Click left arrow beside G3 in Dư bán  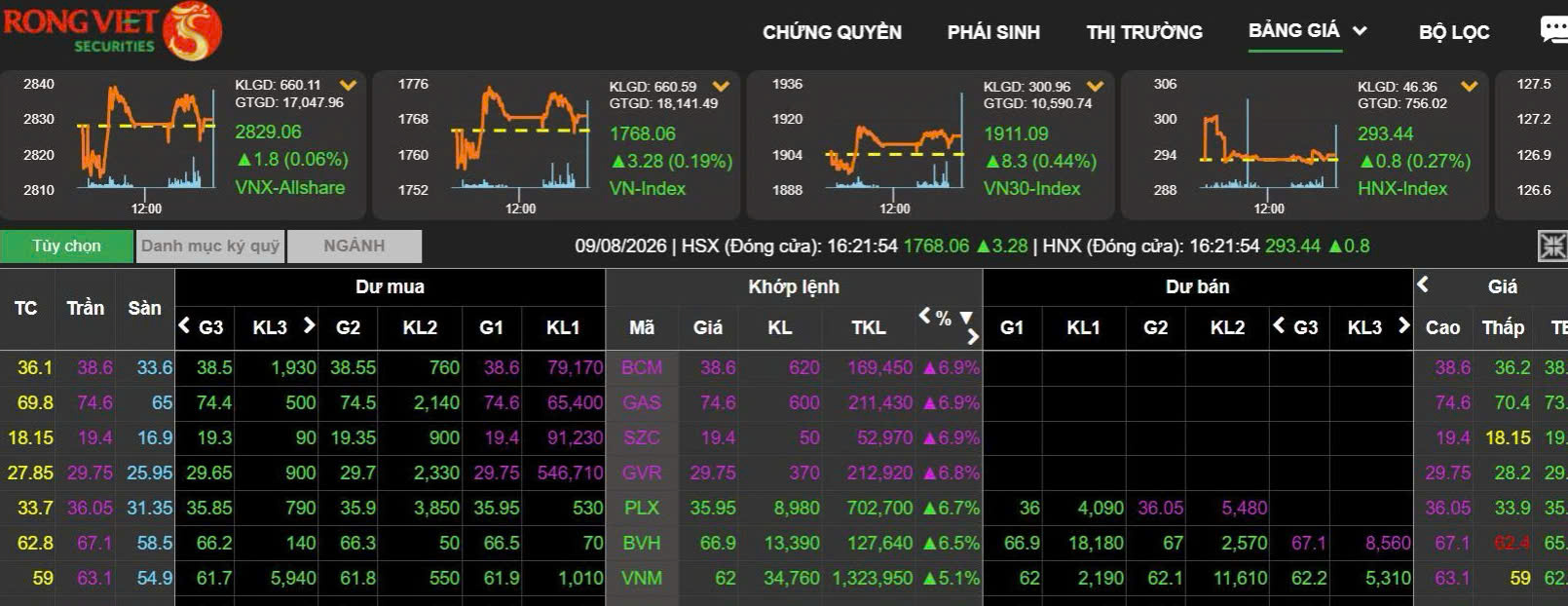click(x=1279, y=325)
